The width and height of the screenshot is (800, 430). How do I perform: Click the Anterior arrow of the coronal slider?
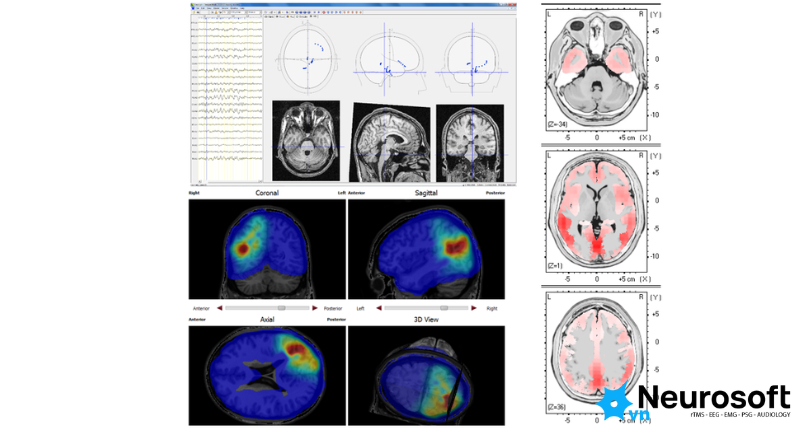click(220, 308)
